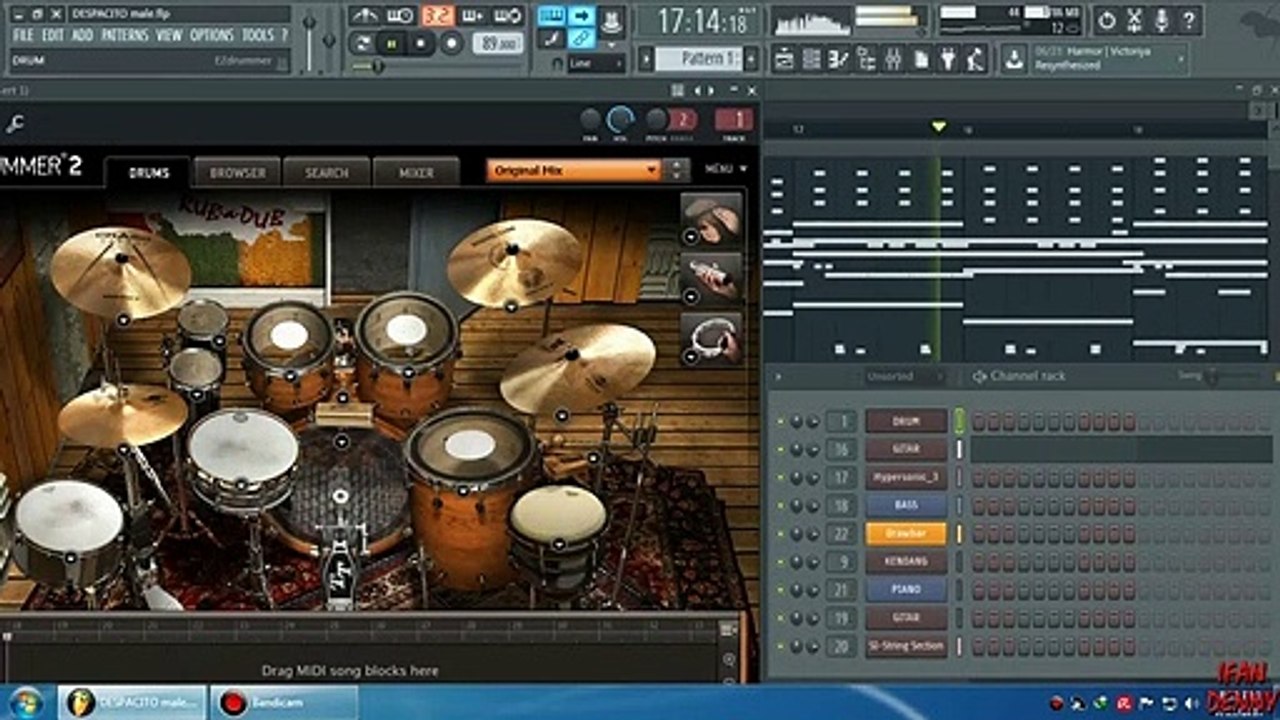Click the playlist position marker triangle

coord(938,127)
